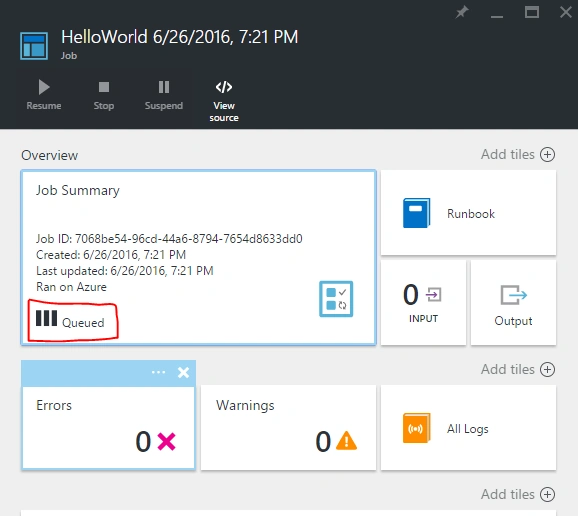Click the Job Summary checklist icon

(x=336, y=299)
